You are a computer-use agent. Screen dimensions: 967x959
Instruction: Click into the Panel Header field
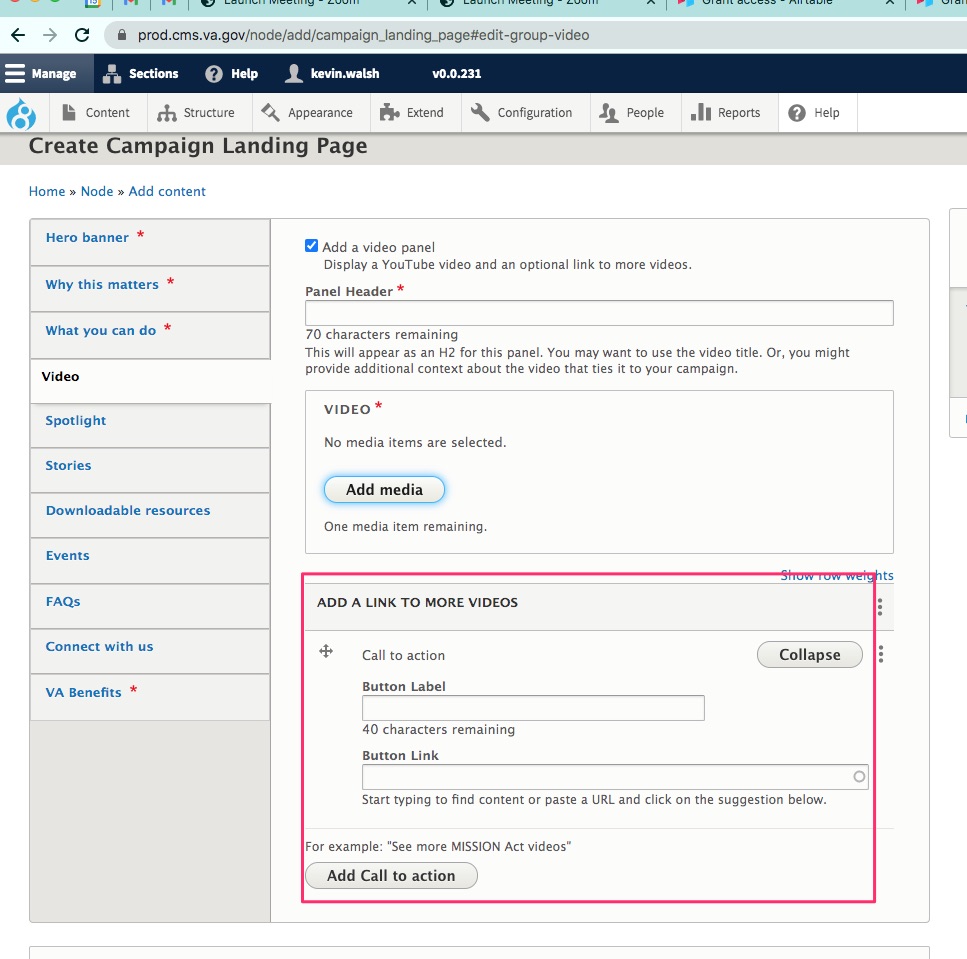click(599, 313)
